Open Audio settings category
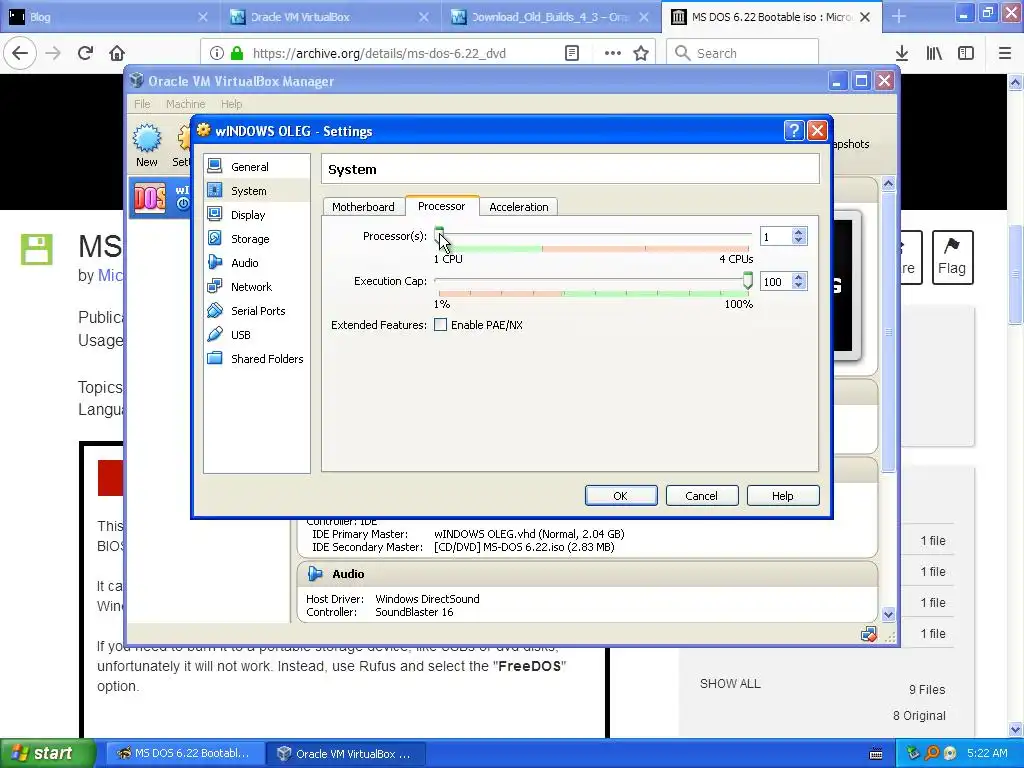The image size is (1024, 768). tap(257, 263)
